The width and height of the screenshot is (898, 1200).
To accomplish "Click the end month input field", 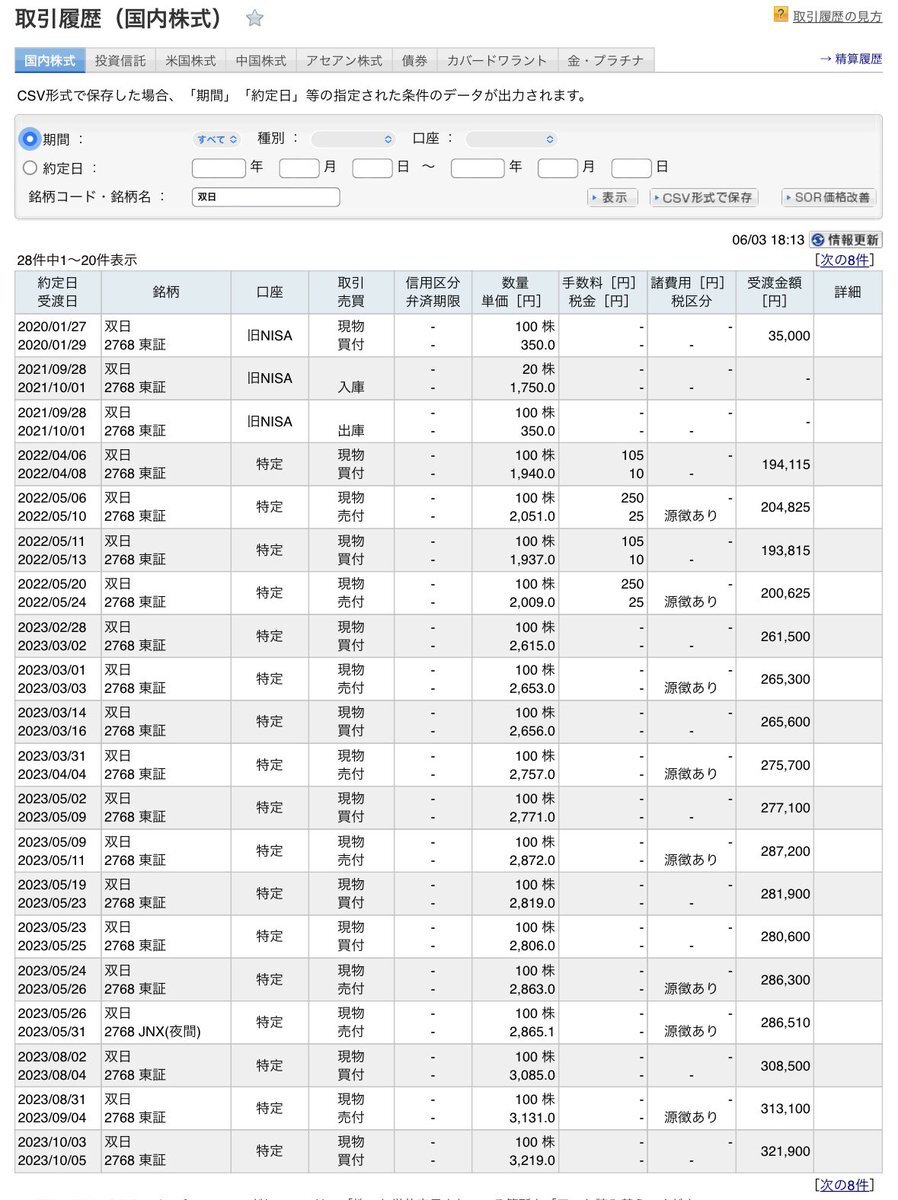I will coord(558,168).
